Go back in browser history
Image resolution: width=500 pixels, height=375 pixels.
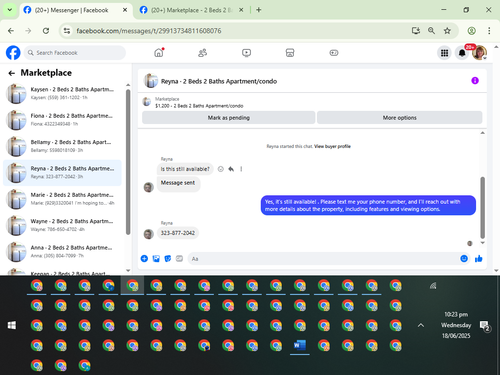tap(11, 31)
